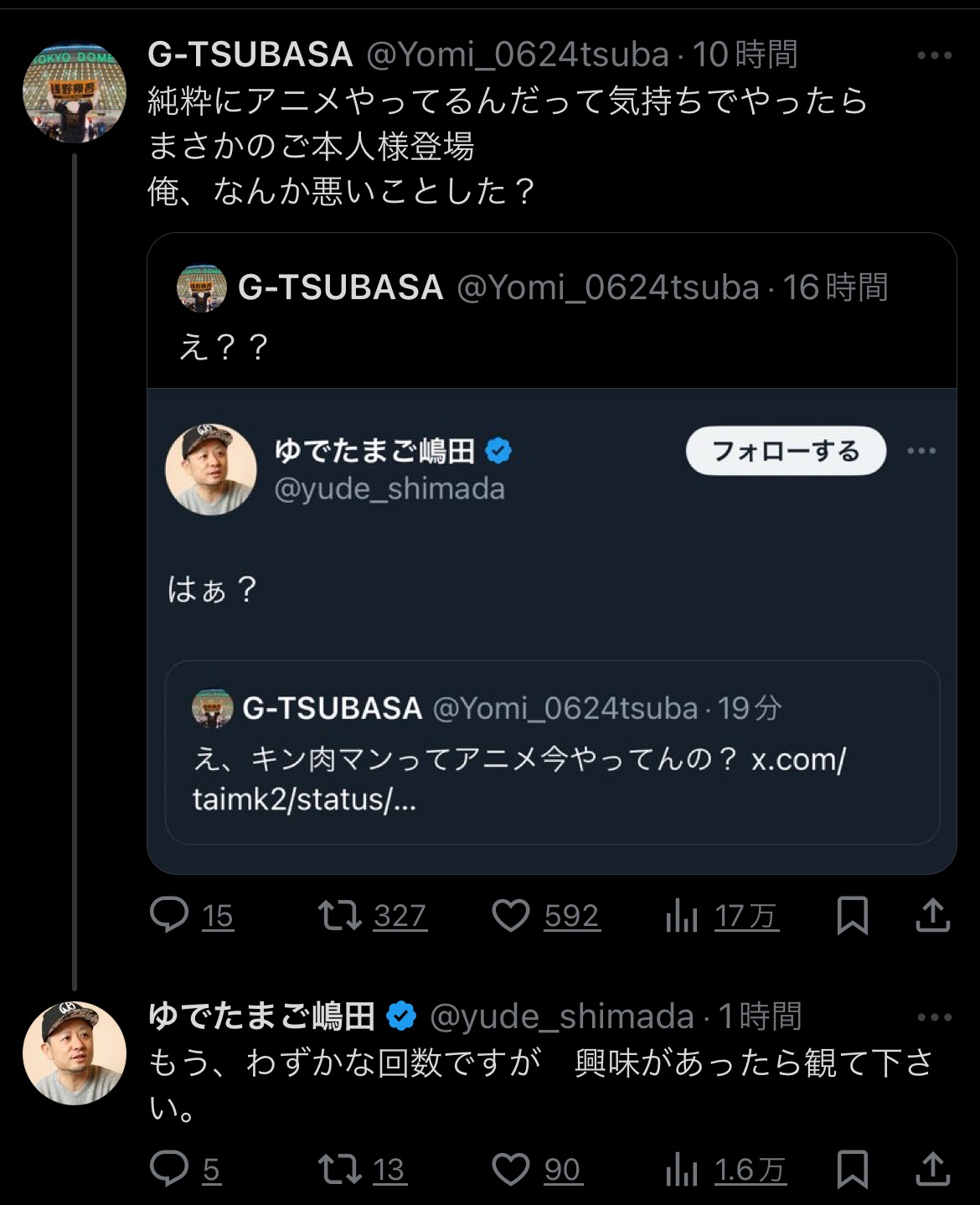Repost ゆでたまご嶋田's reply with 13 reposts
The height and width of the screenshot is (1205, 980).
coord(340,1169)
